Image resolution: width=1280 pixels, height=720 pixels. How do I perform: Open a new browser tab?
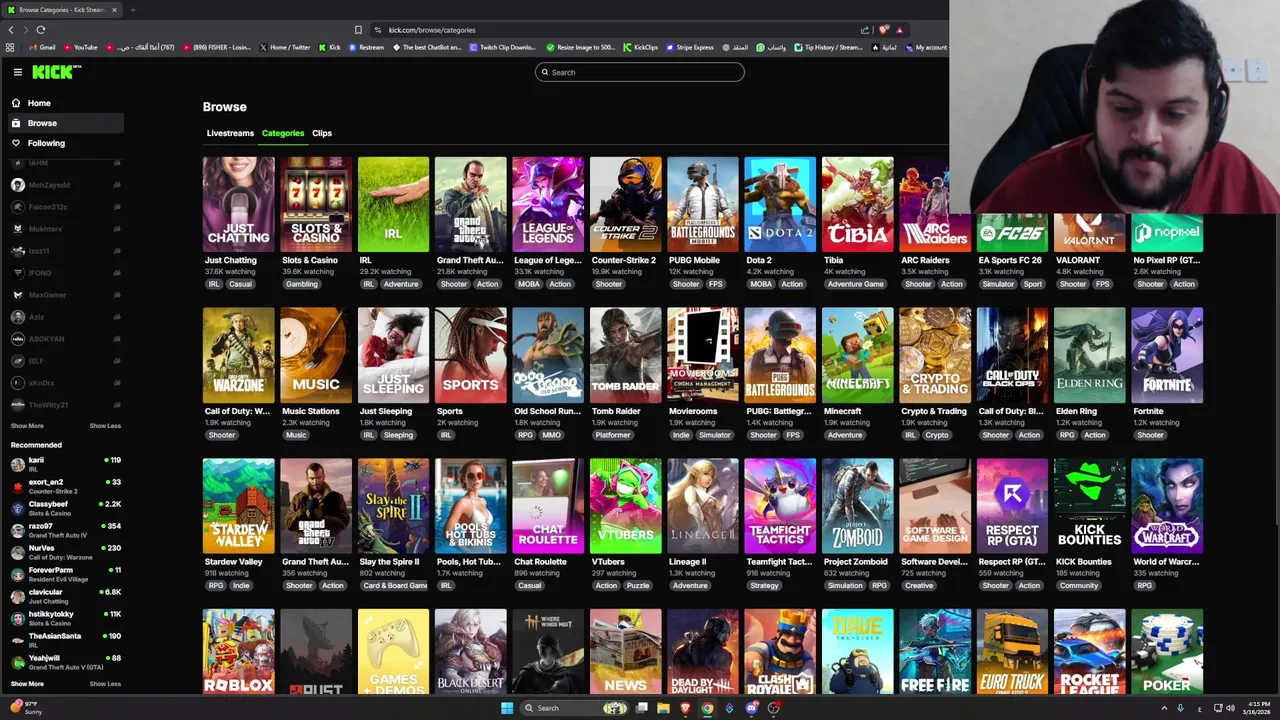[x=132, y=10]
